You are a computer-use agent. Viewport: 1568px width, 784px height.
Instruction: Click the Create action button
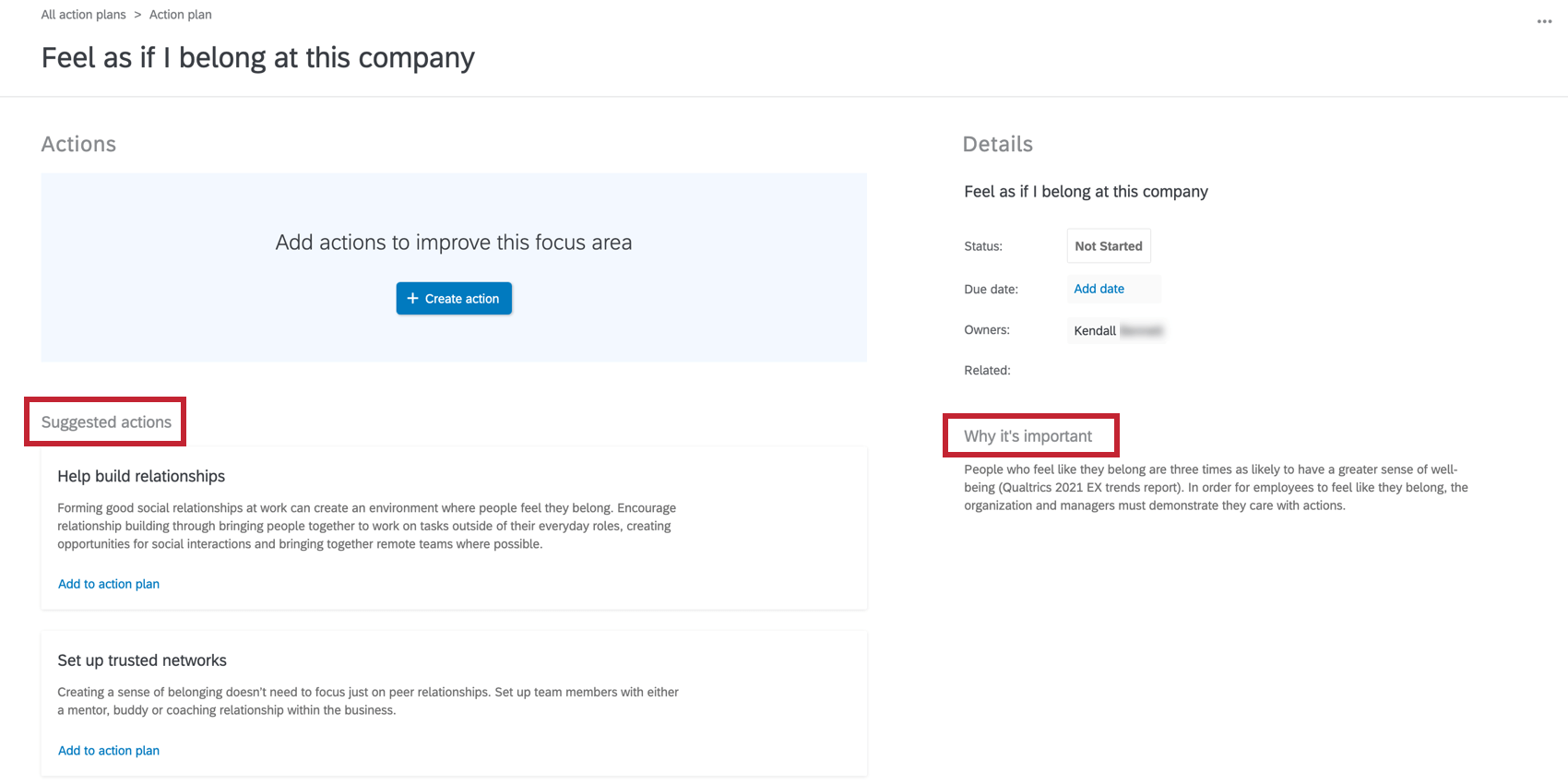point(454,299)
